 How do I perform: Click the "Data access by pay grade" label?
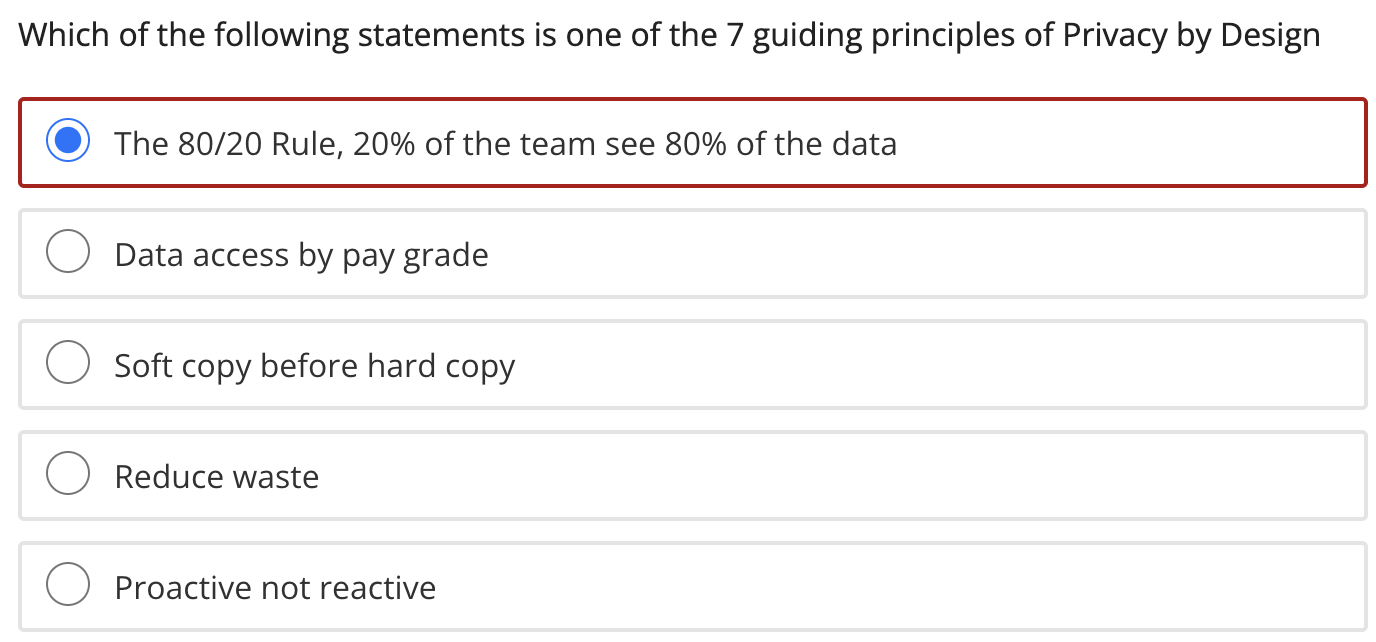(x=301, y=255)
